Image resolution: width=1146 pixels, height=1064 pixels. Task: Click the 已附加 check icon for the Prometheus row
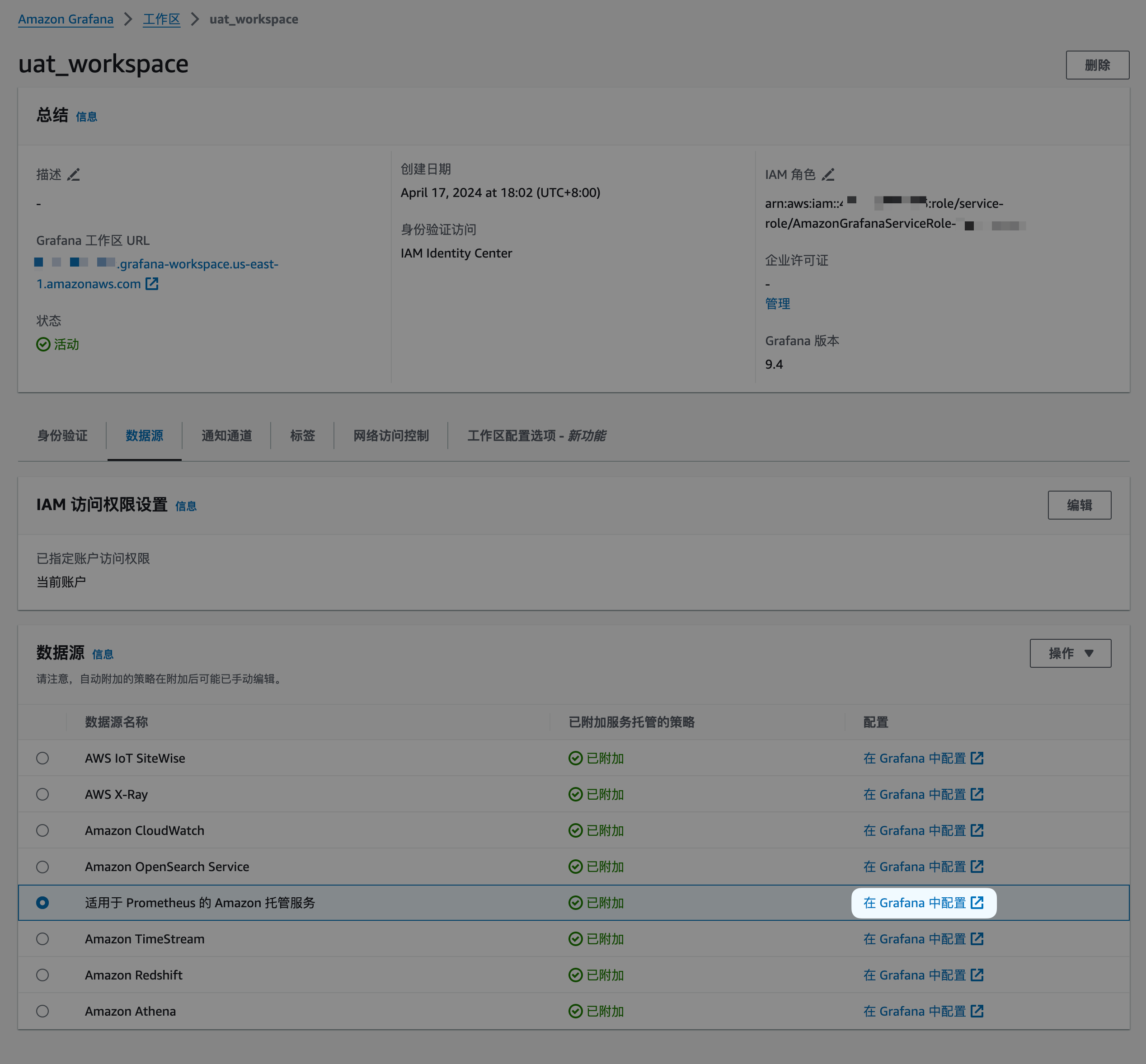pos(575,903)
